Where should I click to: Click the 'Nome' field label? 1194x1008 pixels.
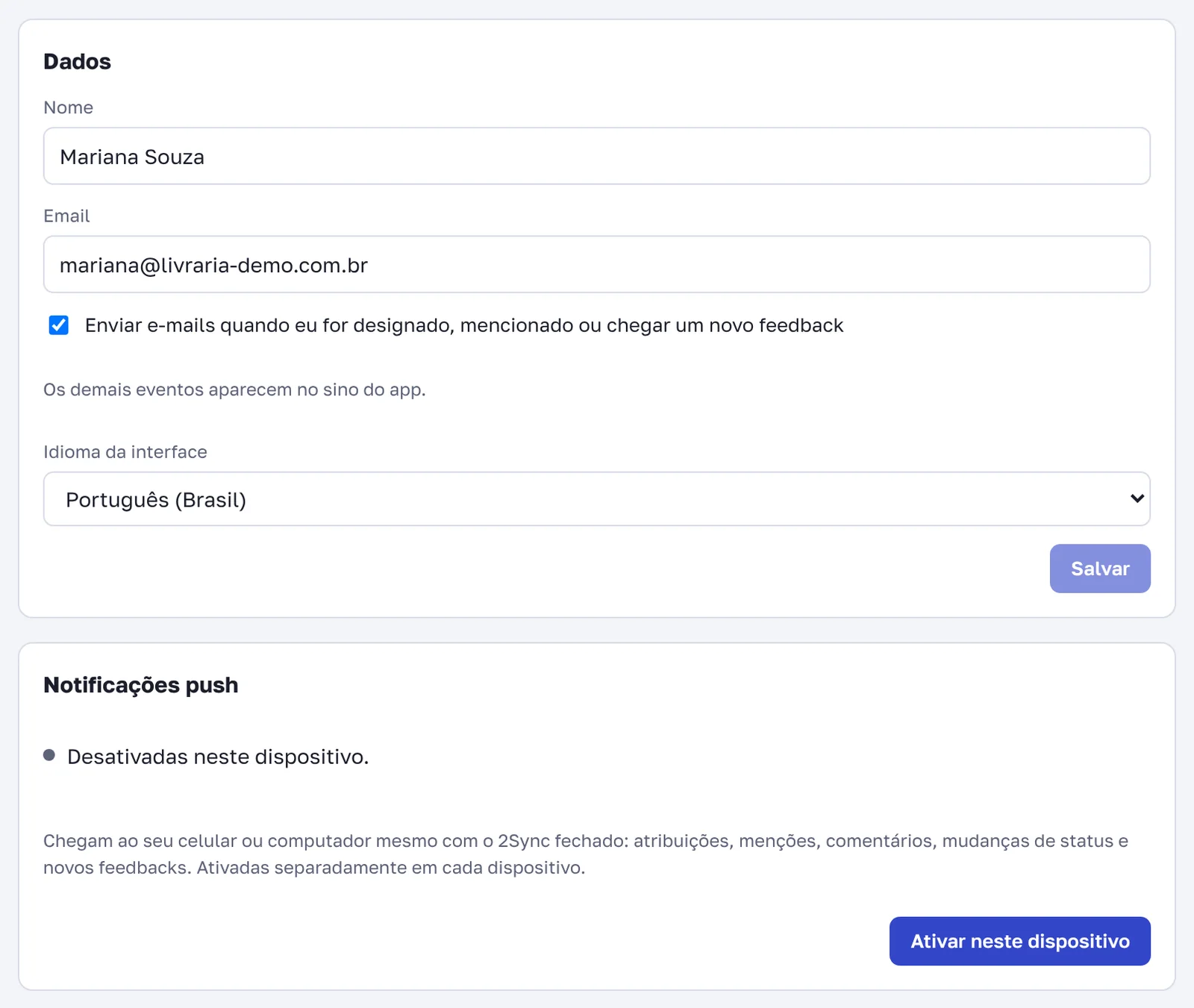coord(68,107)
